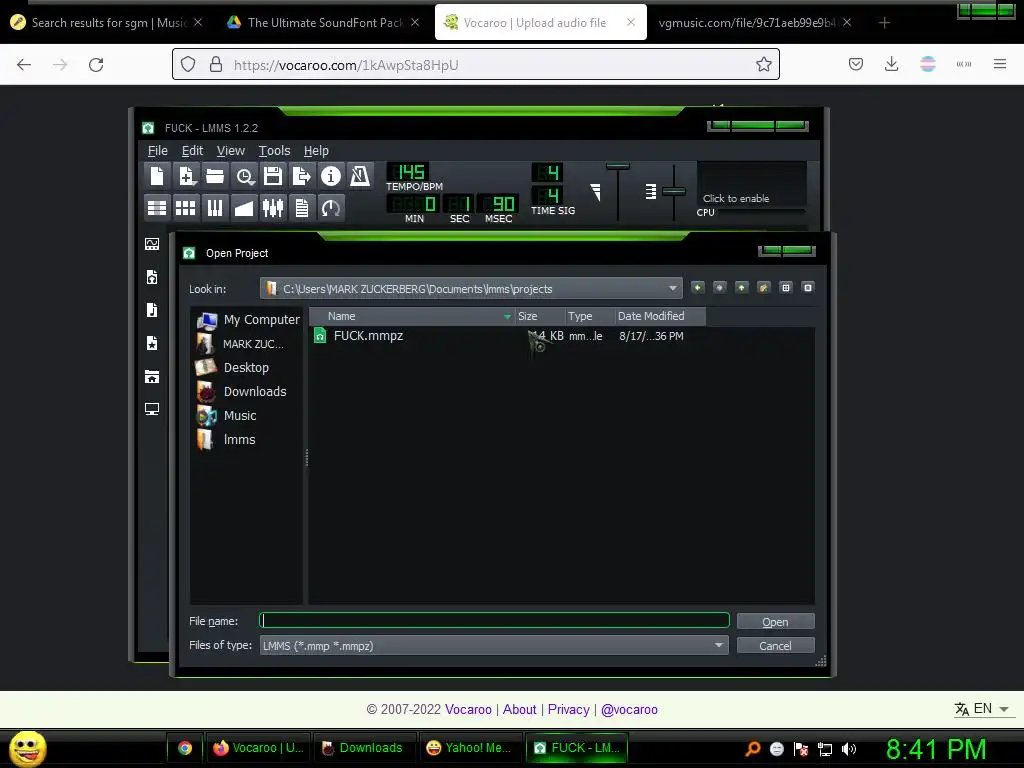Screen dimensions: 1024x768
Task: Click the tempo BPM display showing 145
Action: (408, 172)
